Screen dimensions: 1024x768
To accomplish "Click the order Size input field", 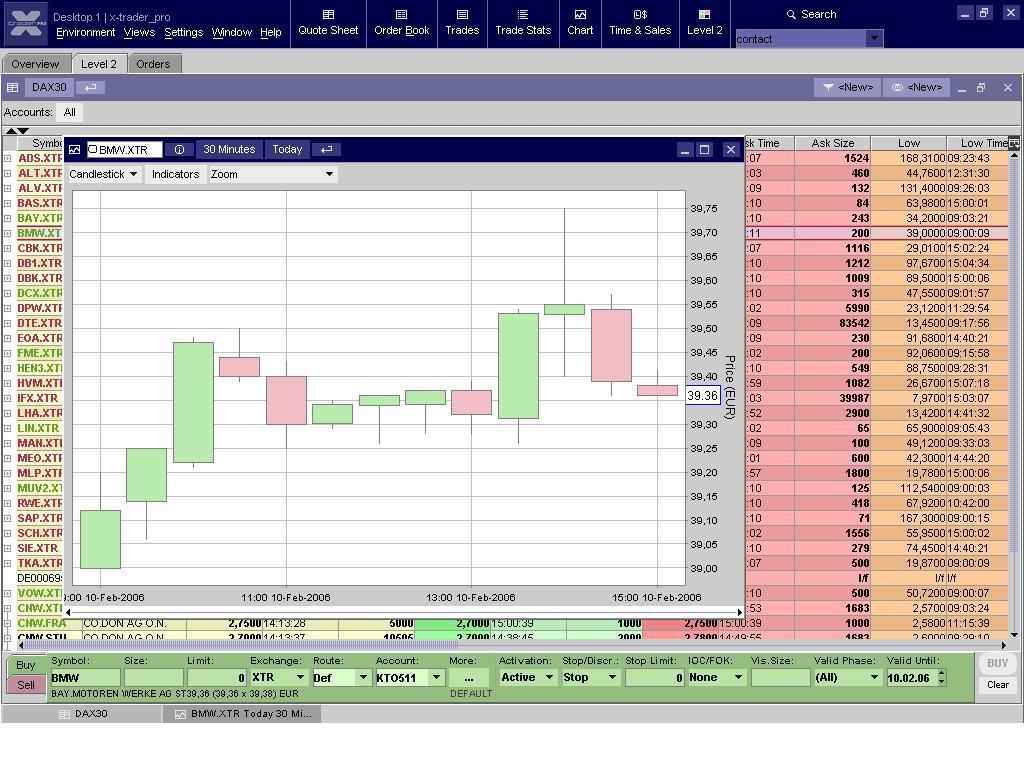I will tap(153, 678).
